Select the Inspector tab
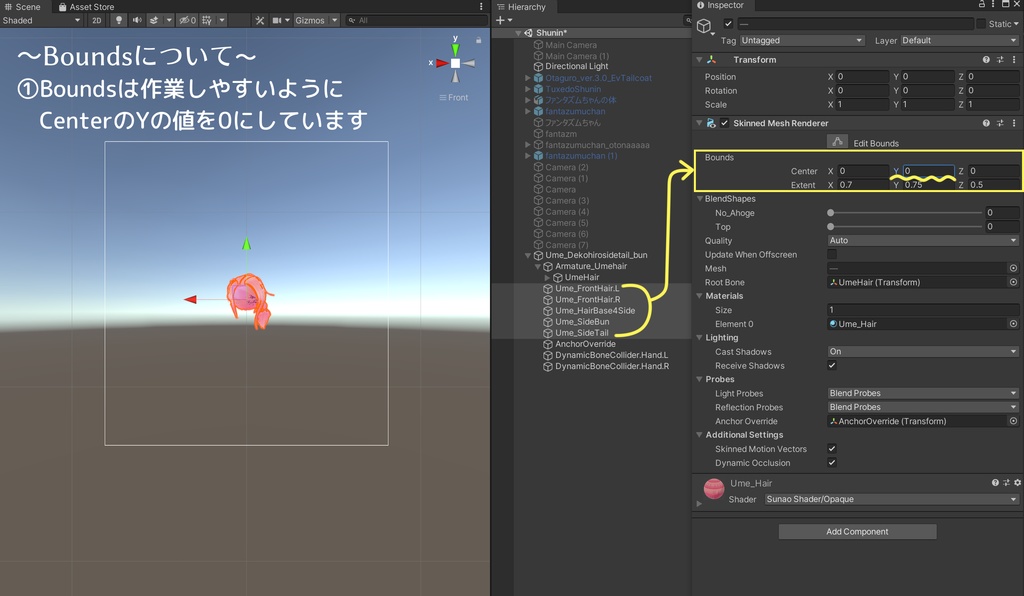This screenshot has width=1024, height=596. (720, 5)
